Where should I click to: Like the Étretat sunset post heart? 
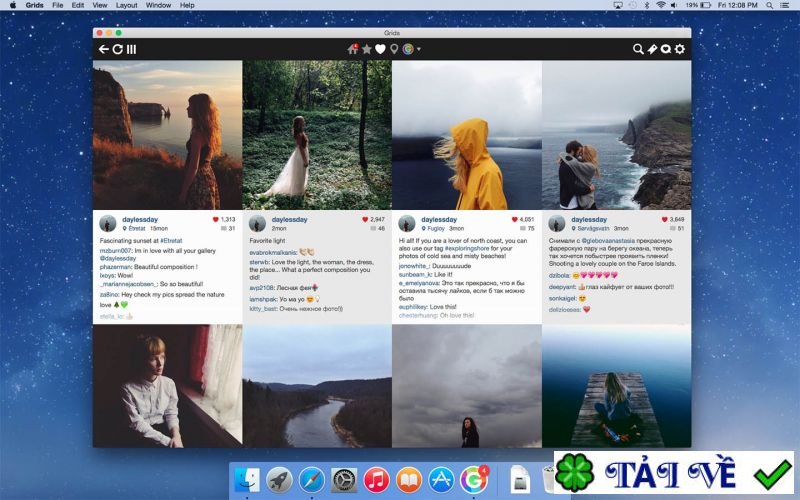click(215, 219)
